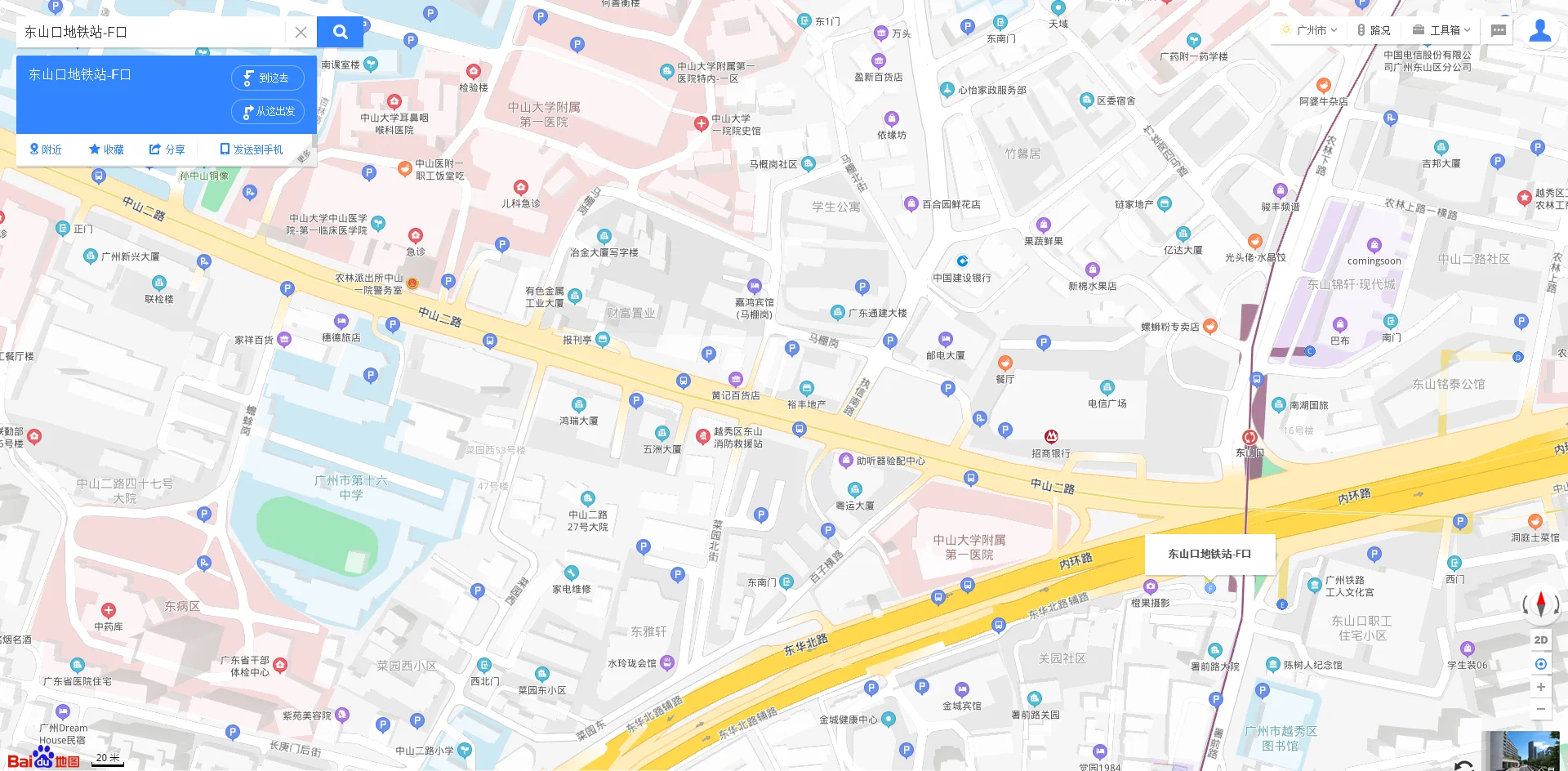
Task: Click the user avatar icon
Action: pos(1540,30)
